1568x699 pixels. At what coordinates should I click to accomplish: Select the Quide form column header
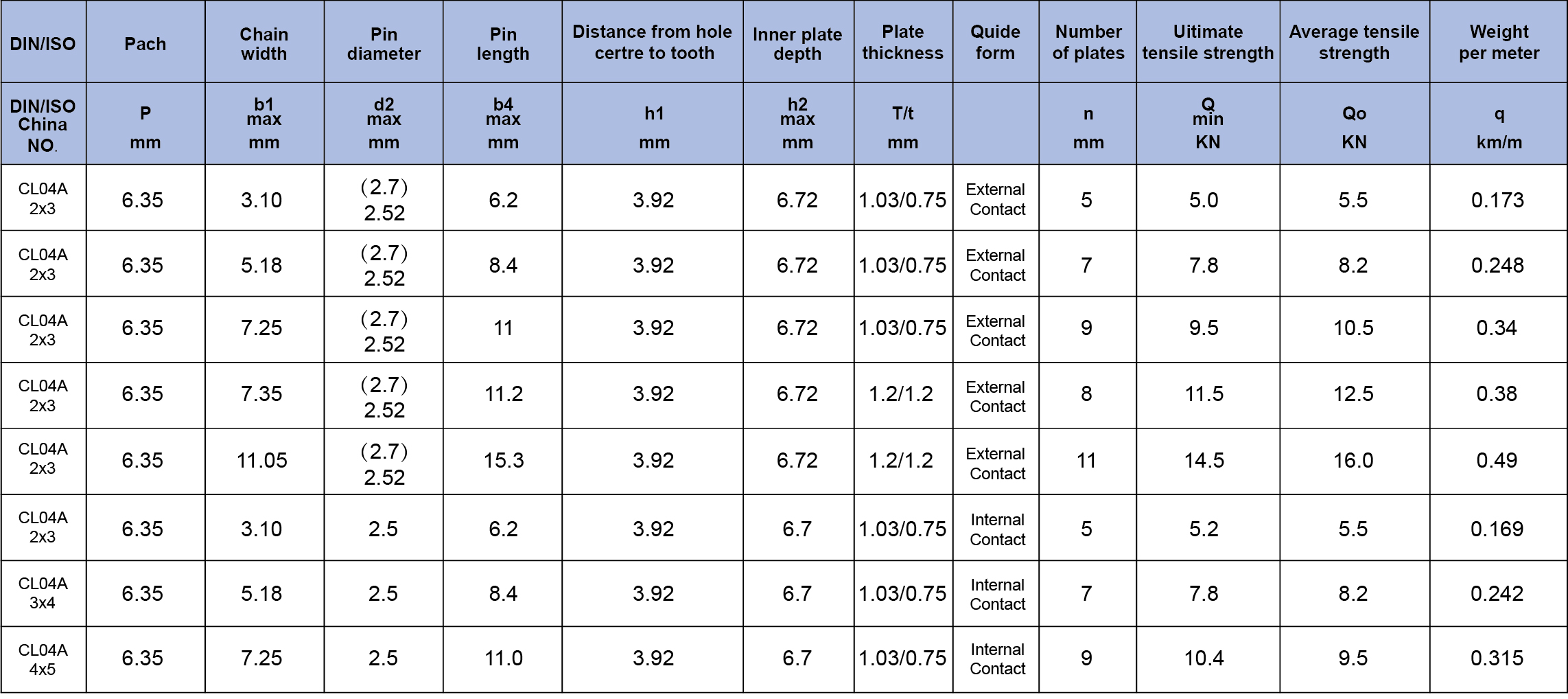click(995, 42)
